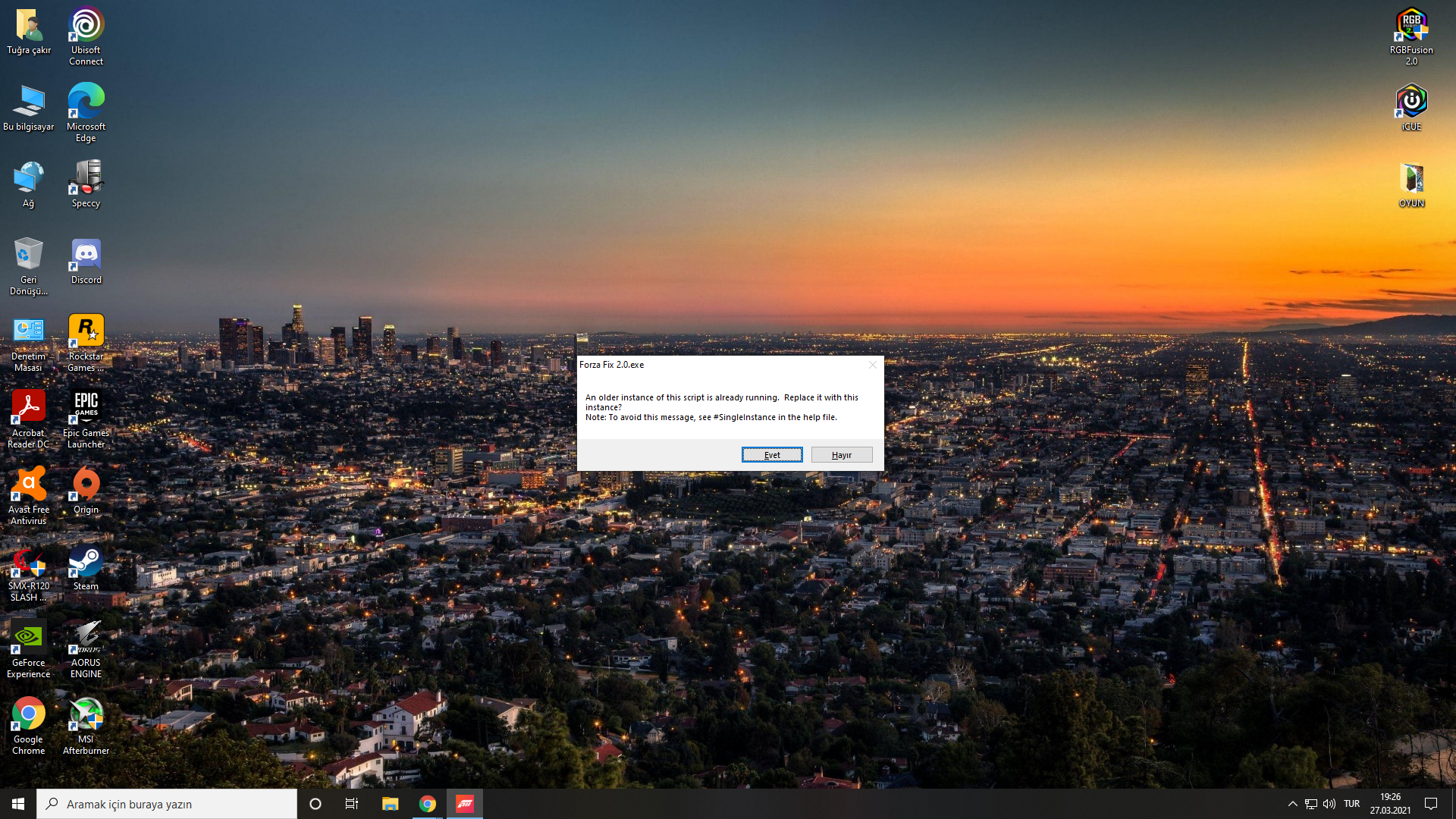1456x819 pixels.
Task: Open the Task View taskbar button
Action: point(352,804)
